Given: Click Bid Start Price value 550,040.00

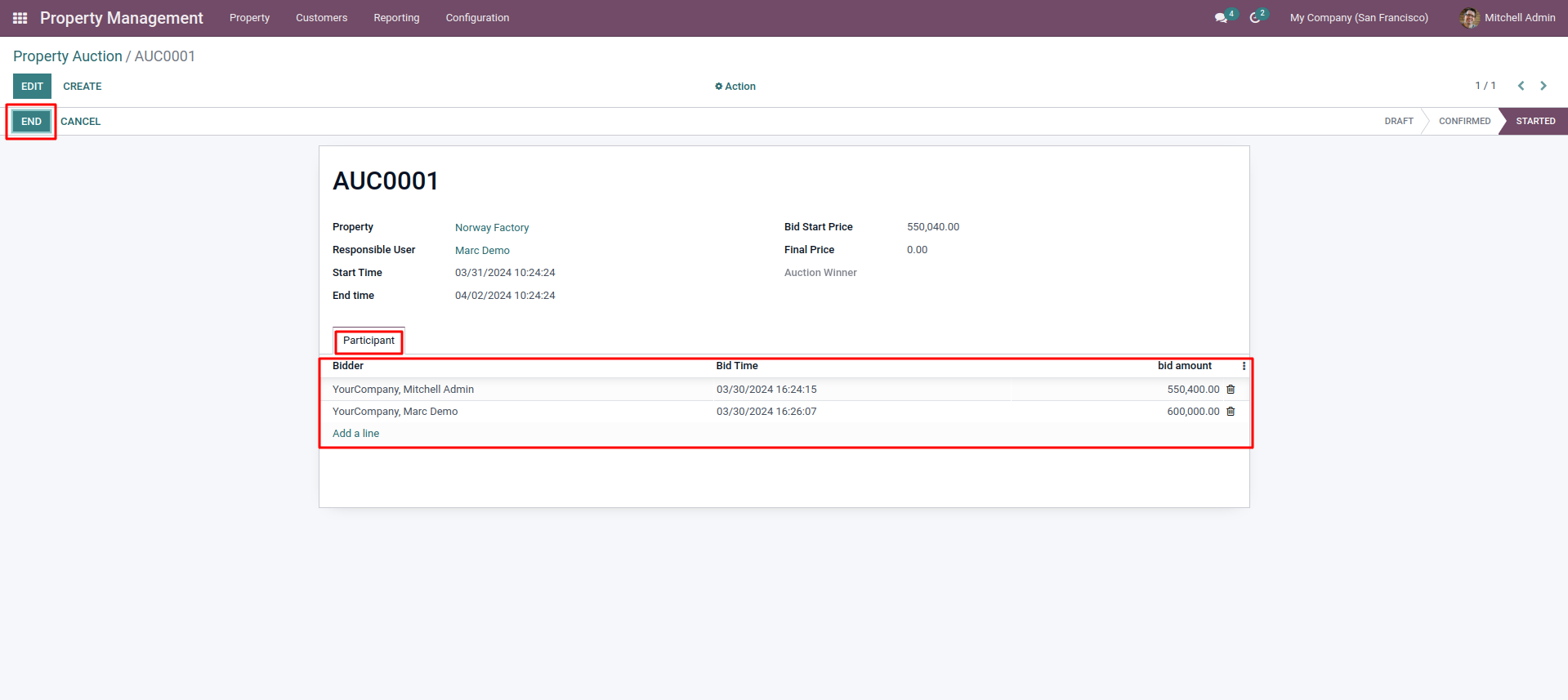Looking at the screenshot, I should (x=933, y=227).
